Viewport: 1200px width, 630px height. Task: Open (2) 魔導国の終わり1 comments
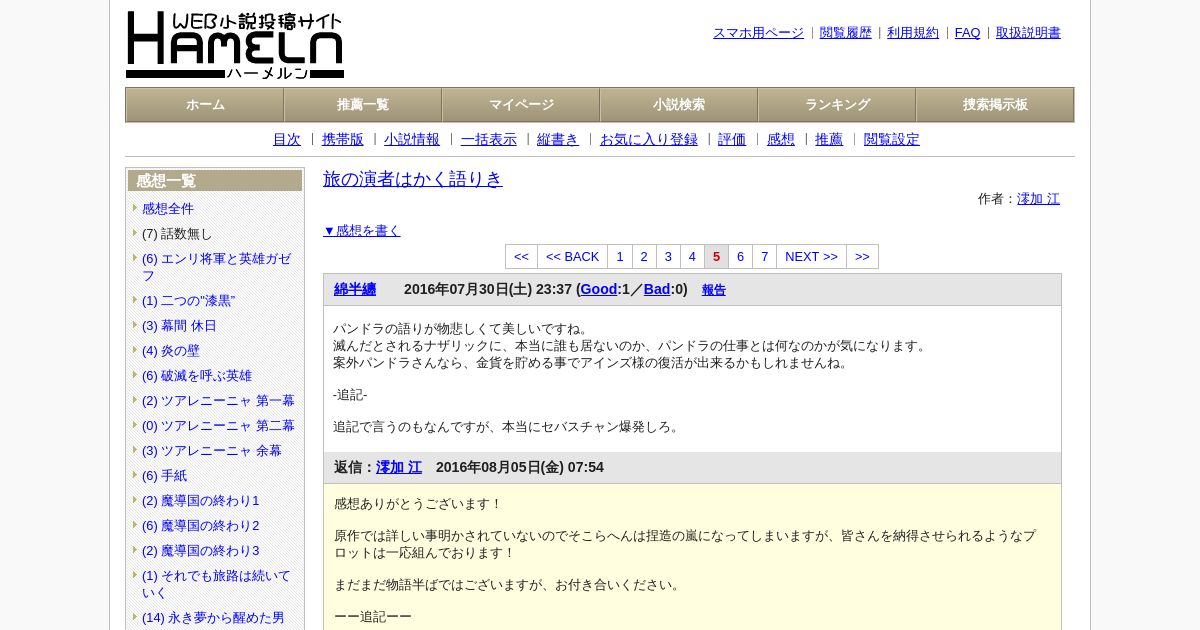point(201,501)
